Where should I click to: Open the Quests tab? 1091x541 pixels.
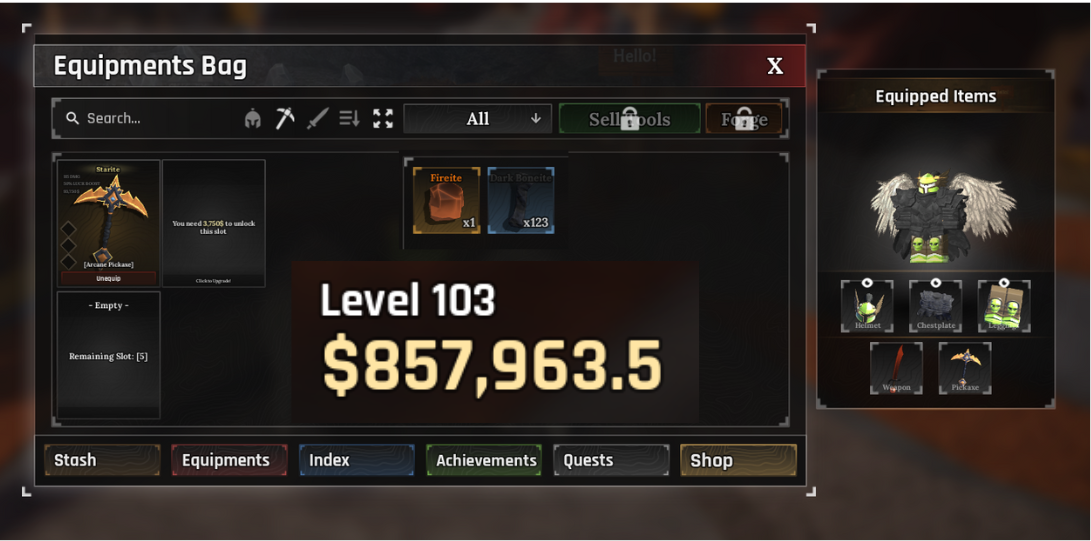click(x=612, y=460)
